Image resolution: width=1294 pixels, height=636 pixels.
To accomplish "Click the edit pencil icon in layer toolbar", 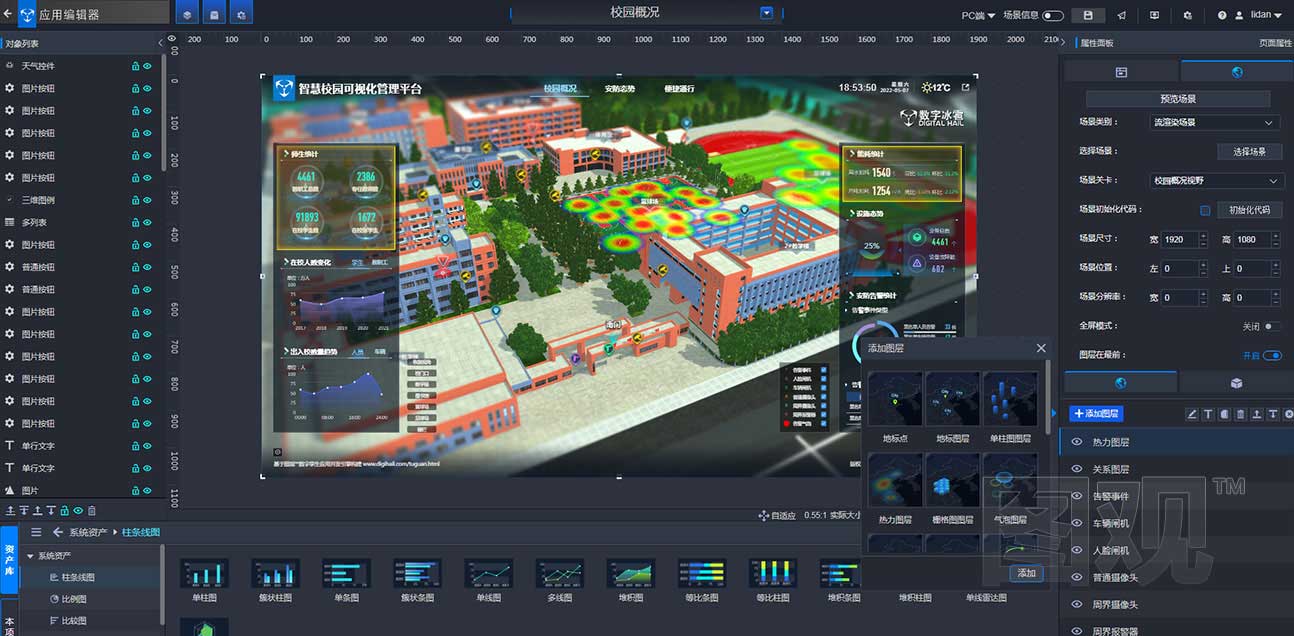I will 1191,414.
